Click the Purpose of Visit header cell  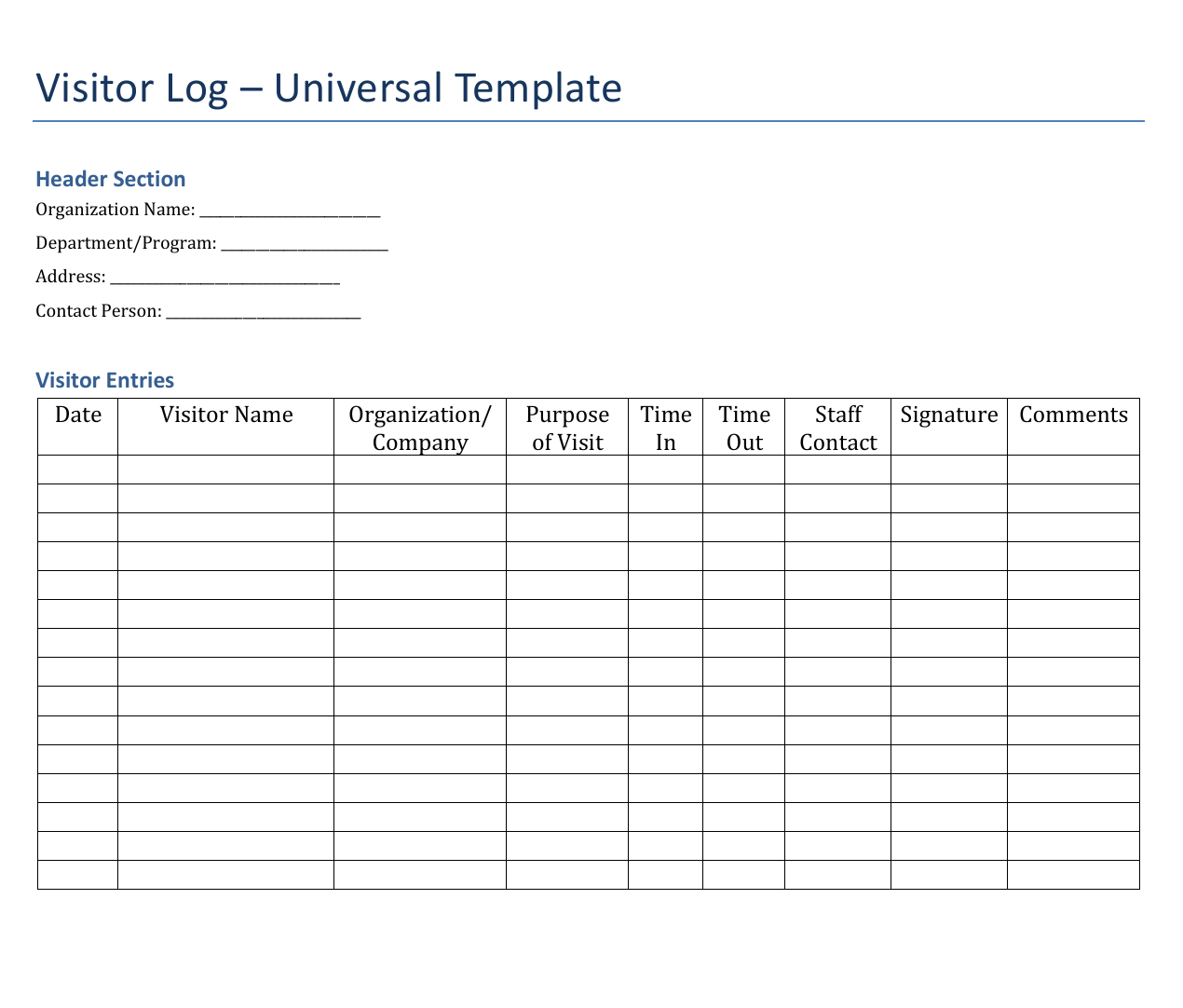tap(567, 428)
